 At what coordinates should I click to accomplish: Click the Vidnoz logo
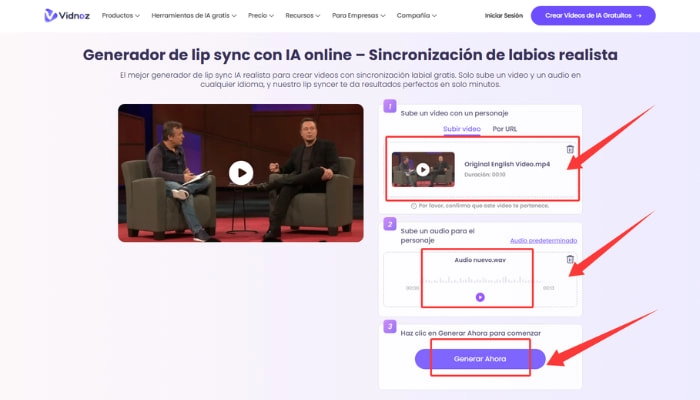[66, 15]
